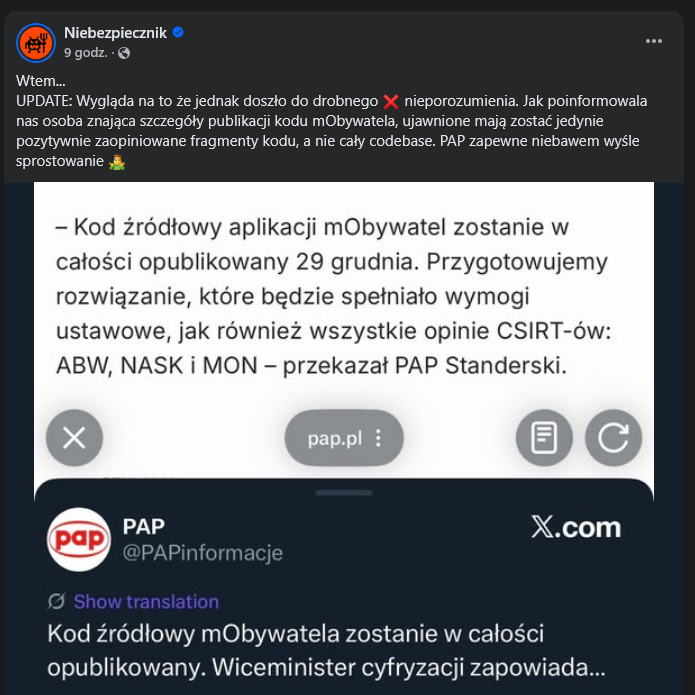Click the pap.pl address pill
Image resolution: width=695 pixels, height=695 pixels.
(x=335, y=438)
